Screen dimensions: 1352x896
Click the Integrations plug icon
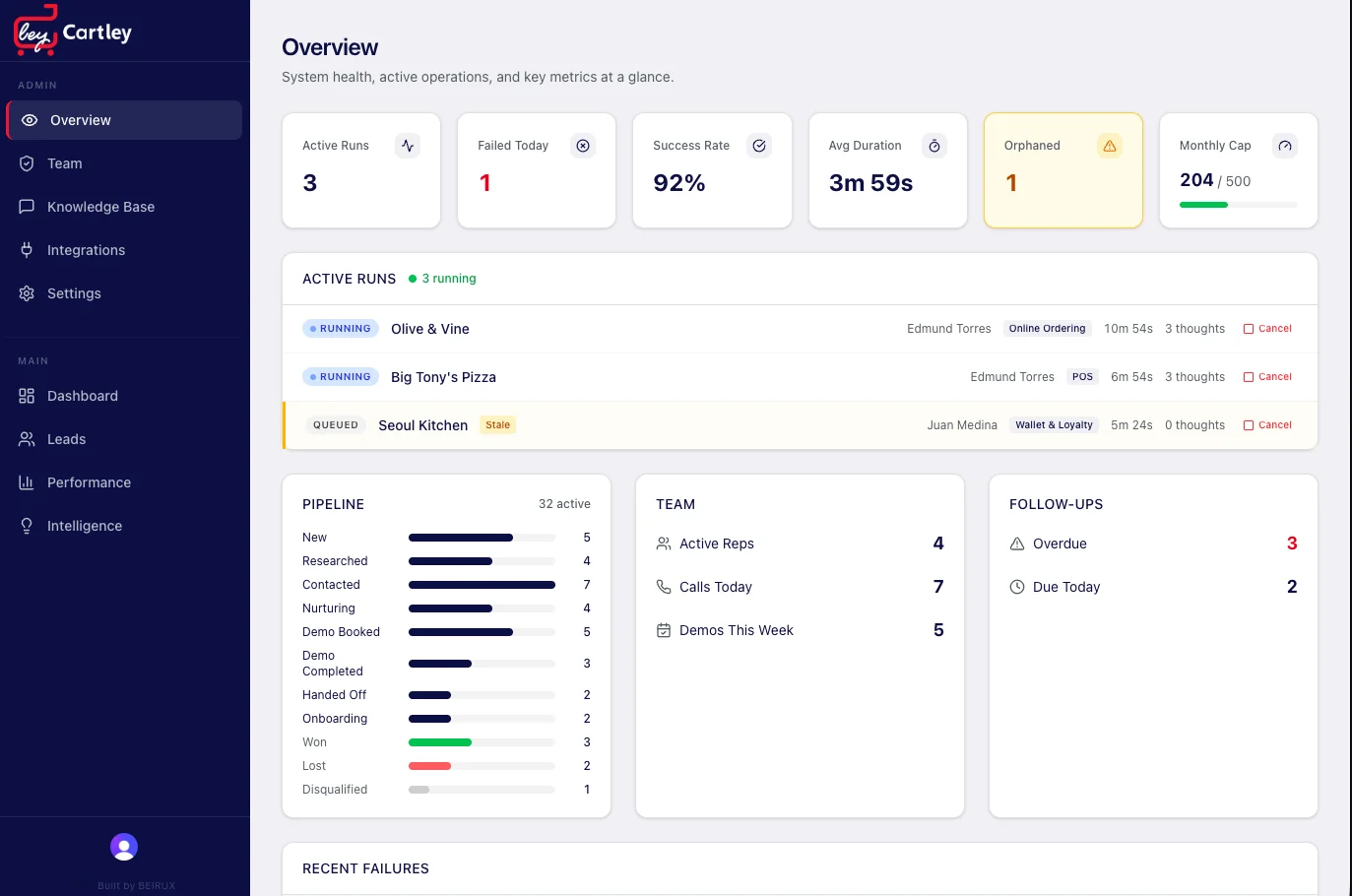[x=27, y=250]
